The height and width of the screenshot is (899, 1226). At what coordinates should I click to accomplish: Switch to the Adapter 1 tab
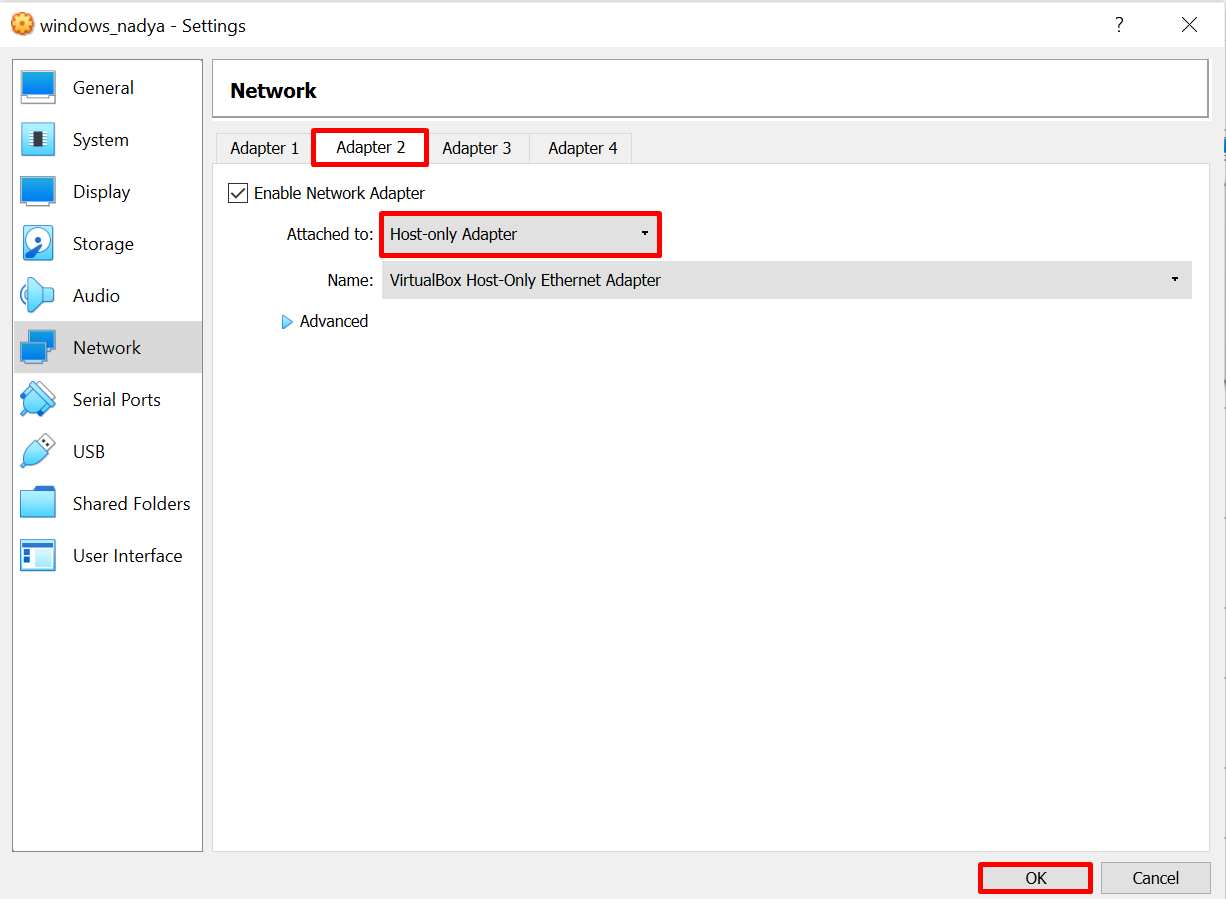pyautogui.click(x=264, y=148)
